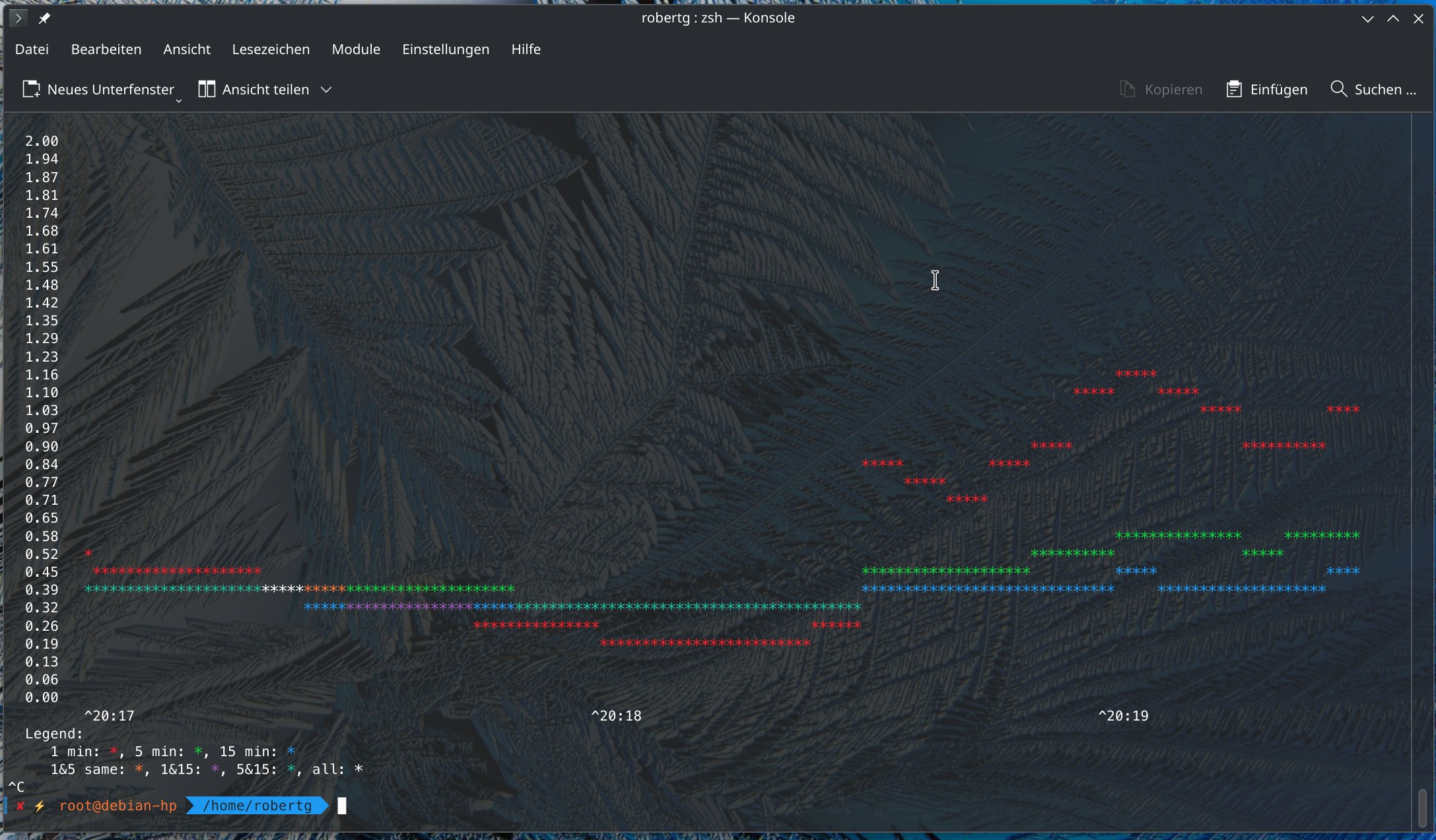This screenshot has height=840, width=1436.
Task: Click the Neues Unterfenster tab icon
Action: click(31, 89)
